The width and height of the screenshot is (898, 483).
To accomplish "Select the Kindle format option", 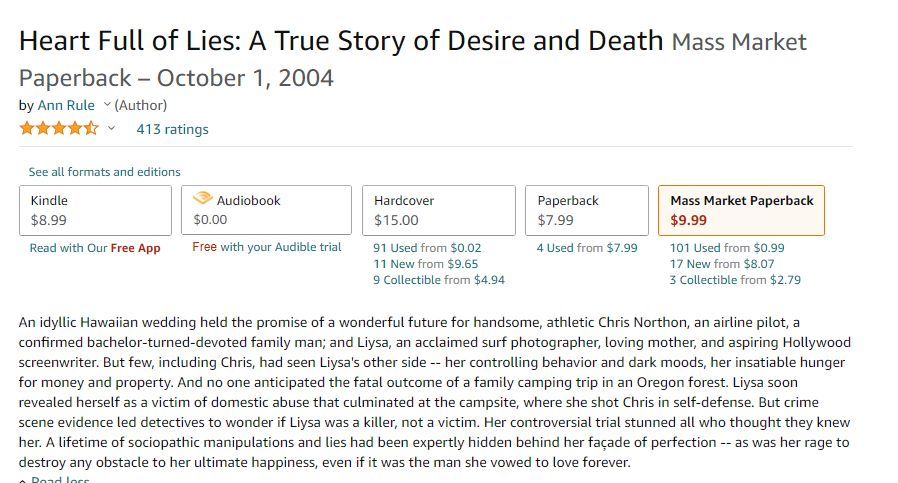I will point(96,210).
